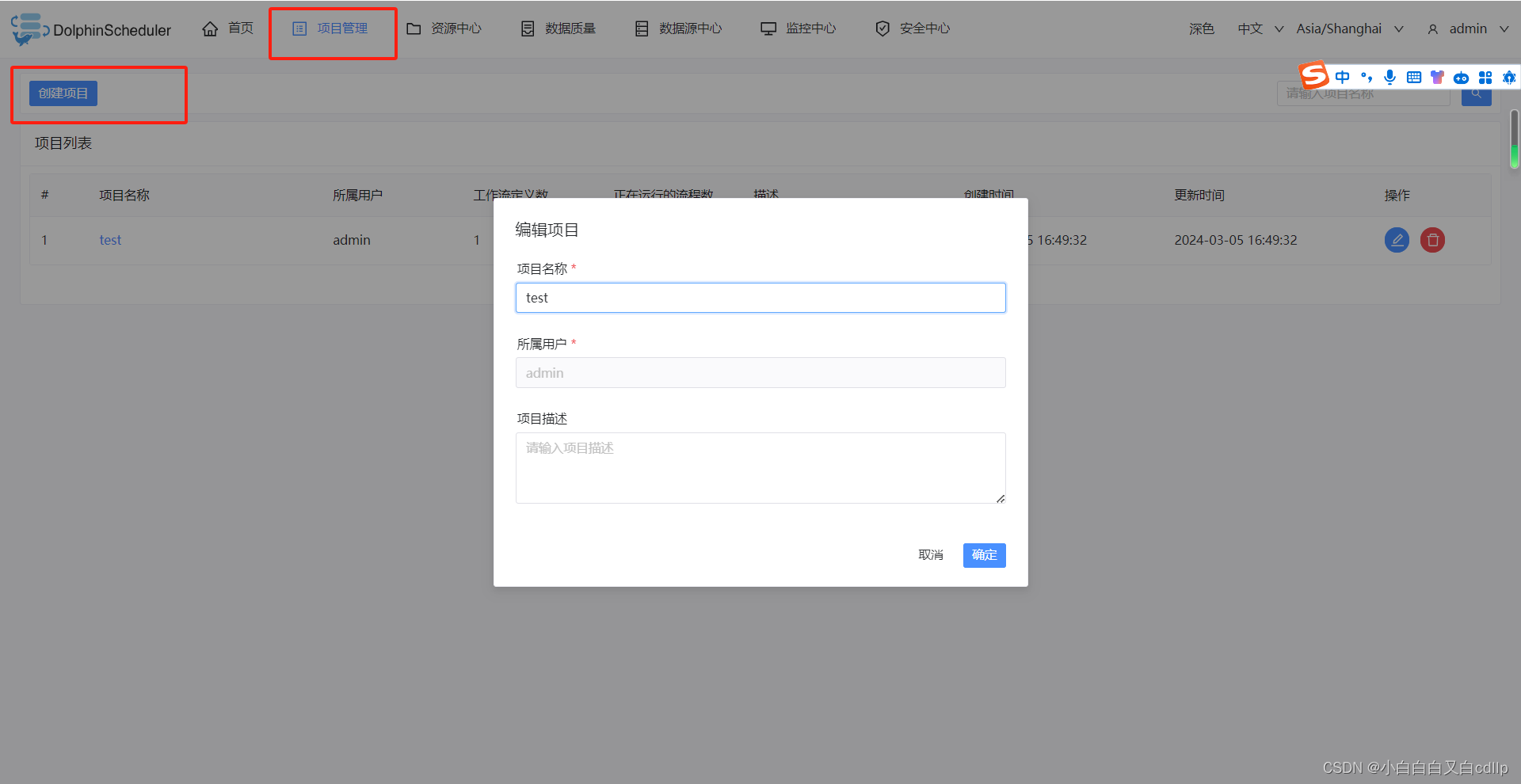Open the Sogou toolbox grid icon
Screen dimensions: 1521x784
[x=1485, y=77]
